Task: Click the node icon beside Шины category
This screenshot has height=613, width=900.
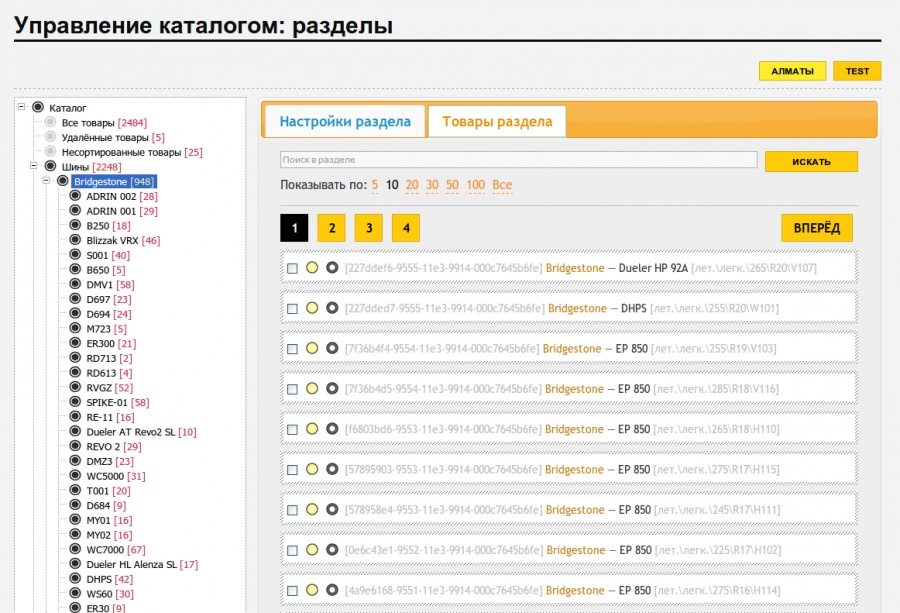Action: click(50, 167)
